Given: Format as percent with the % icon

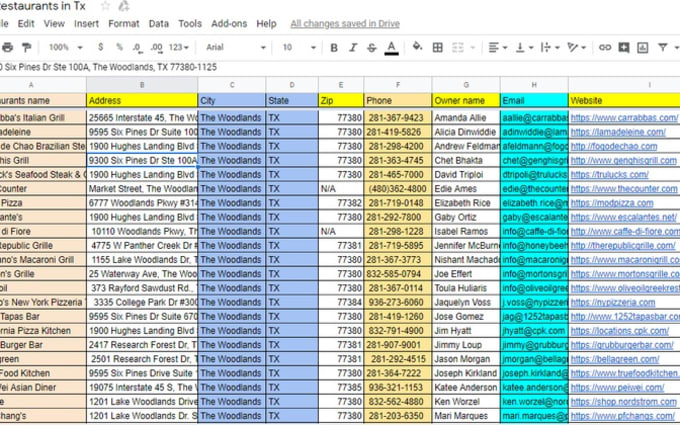Looking at the screenshot, I should (x=120, y=47).
